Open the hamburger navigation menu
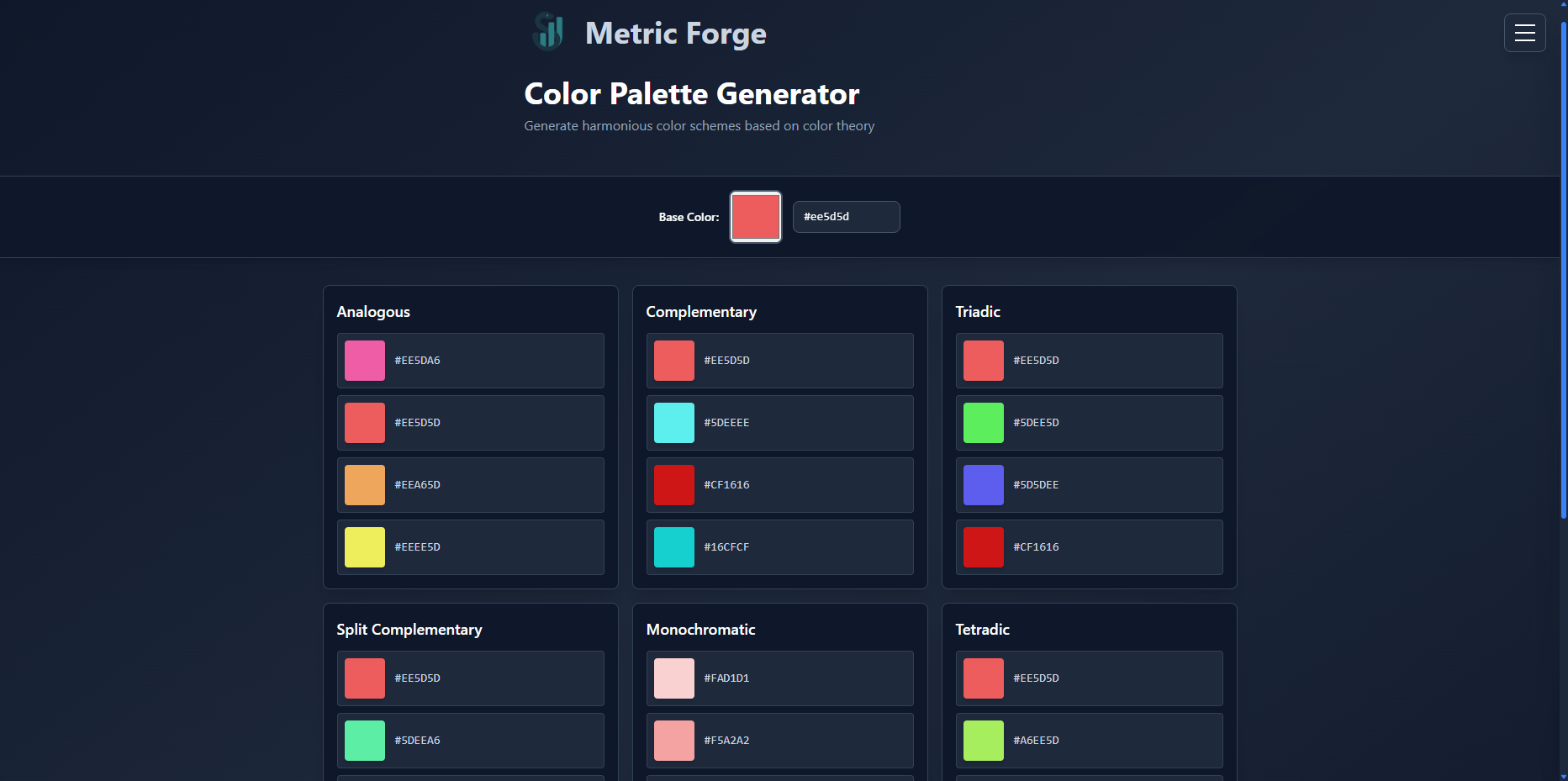The width and height of the screenshot is (1568, 781). pos(1524,33)
